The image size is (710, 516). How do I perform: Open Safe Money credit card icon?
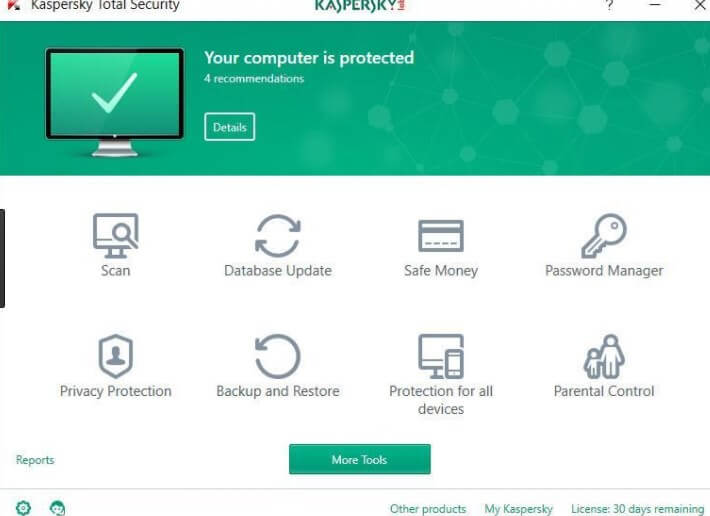click(x=441, y=235)
